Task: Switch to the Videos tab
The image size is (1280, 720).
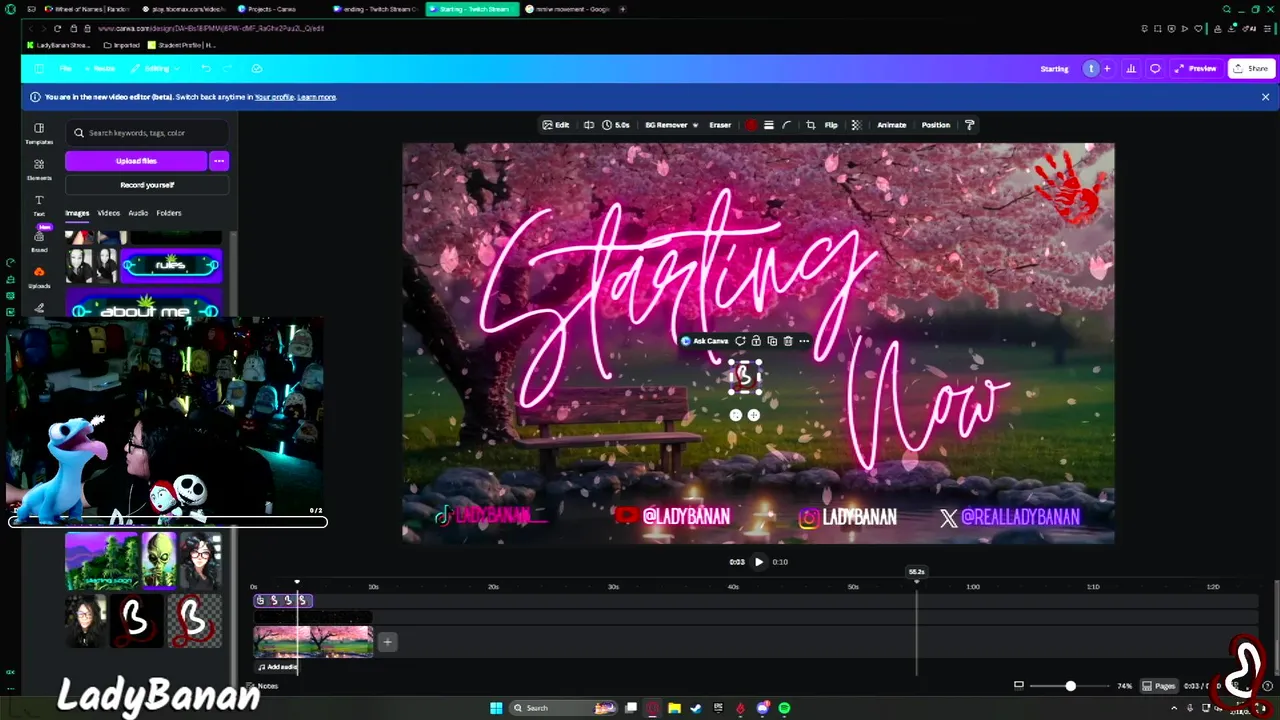Action: (108, 213)
